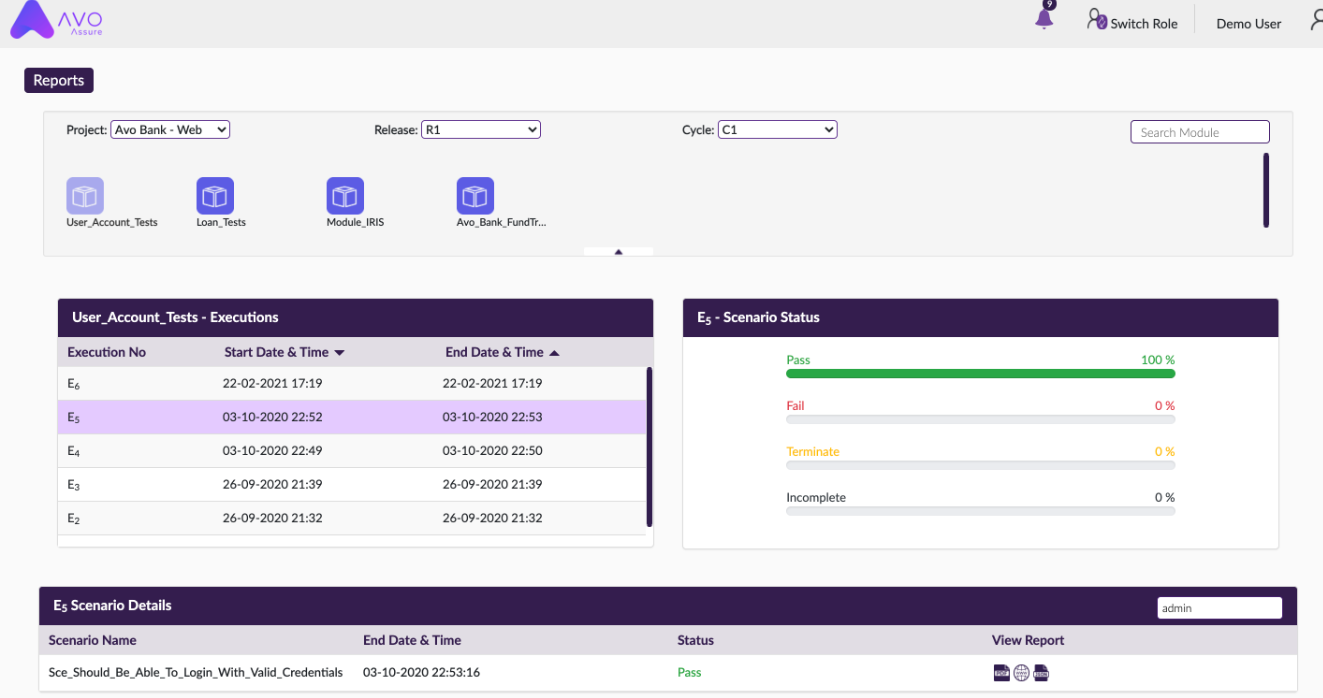Click the Pass status in scenario details

689,673
